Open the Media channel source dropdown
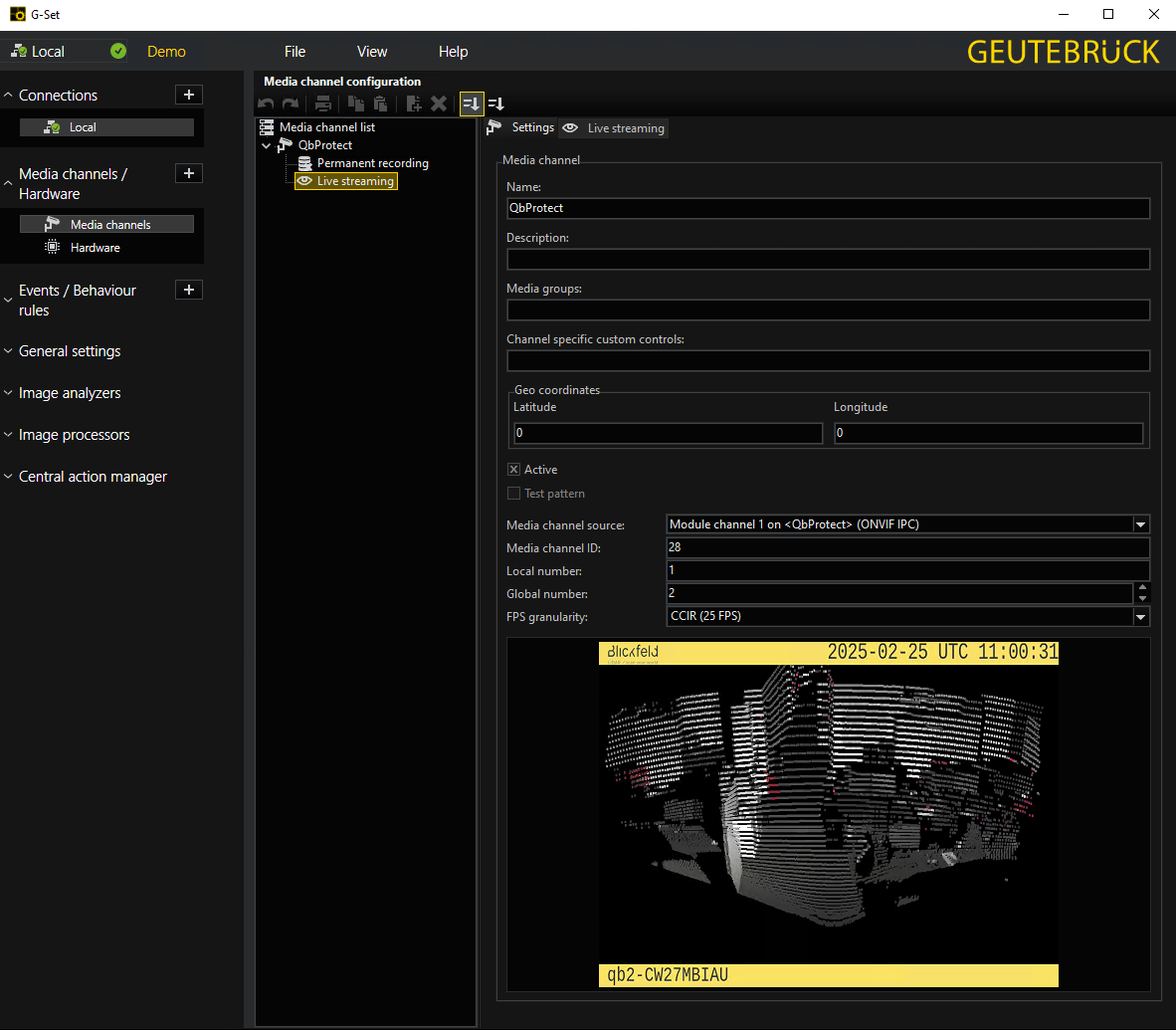This screenshot has width=1176, height=1030. pos(1141,524)
